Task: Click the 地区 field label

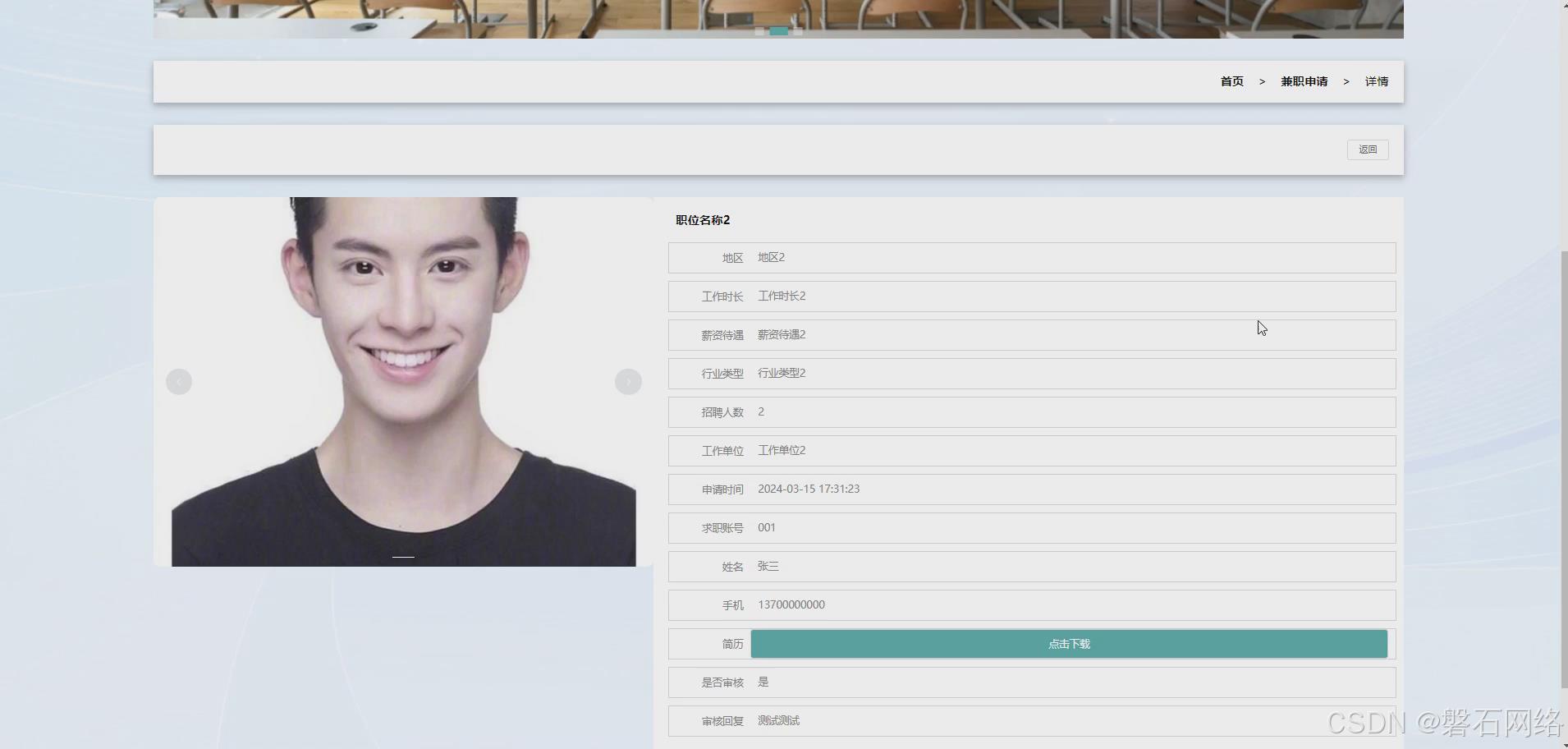Action: [x=733, y=259]
